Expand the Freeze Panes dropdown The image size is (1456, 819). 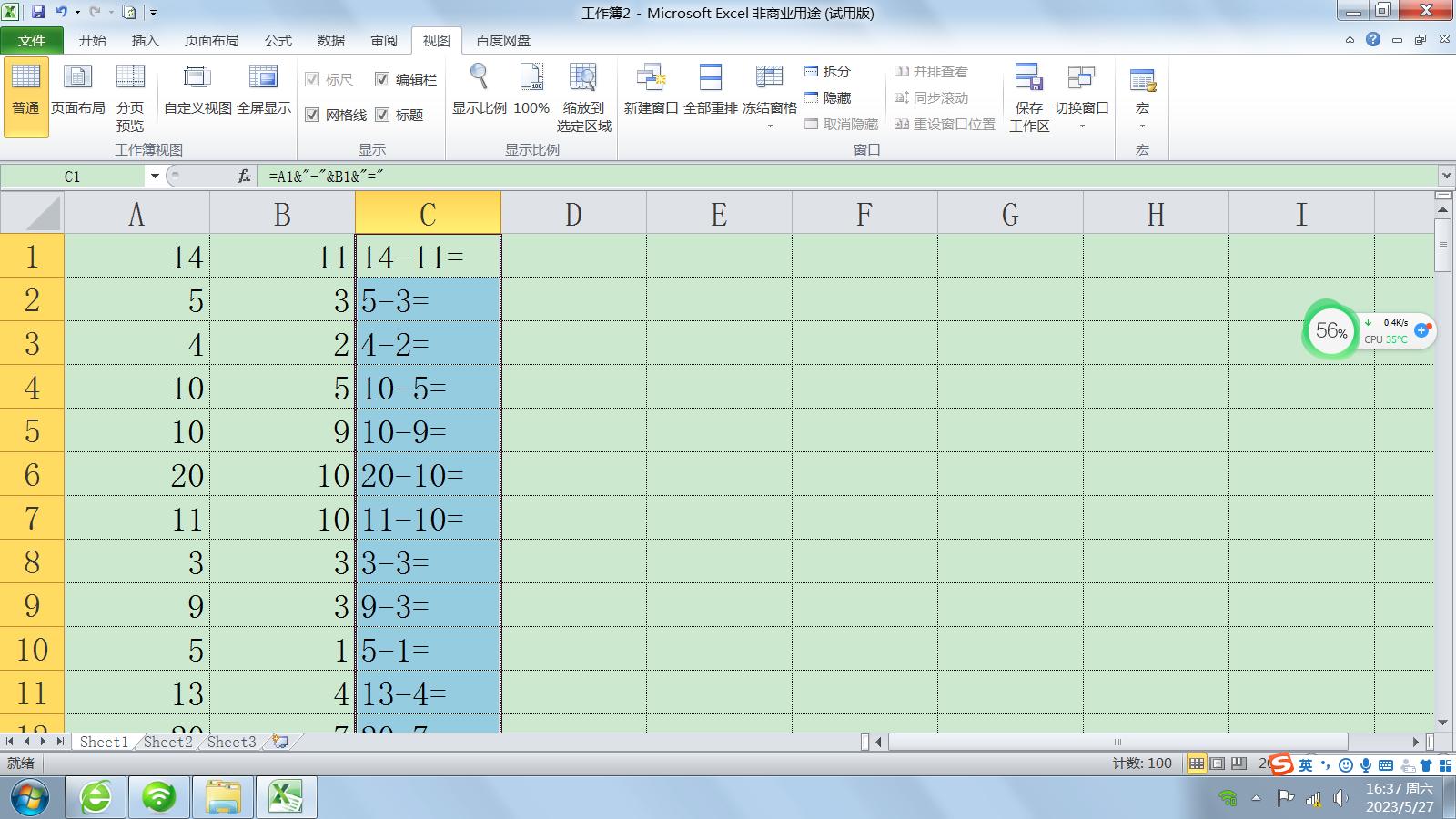point(770,126)
